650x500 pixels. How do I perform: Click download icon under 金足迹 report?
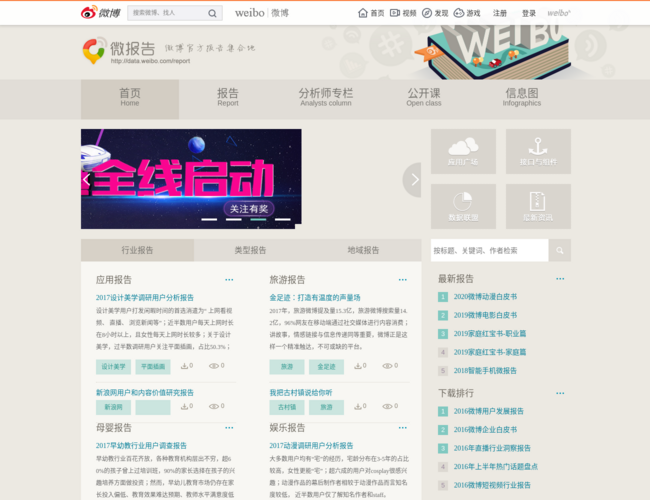click(357, 366)
